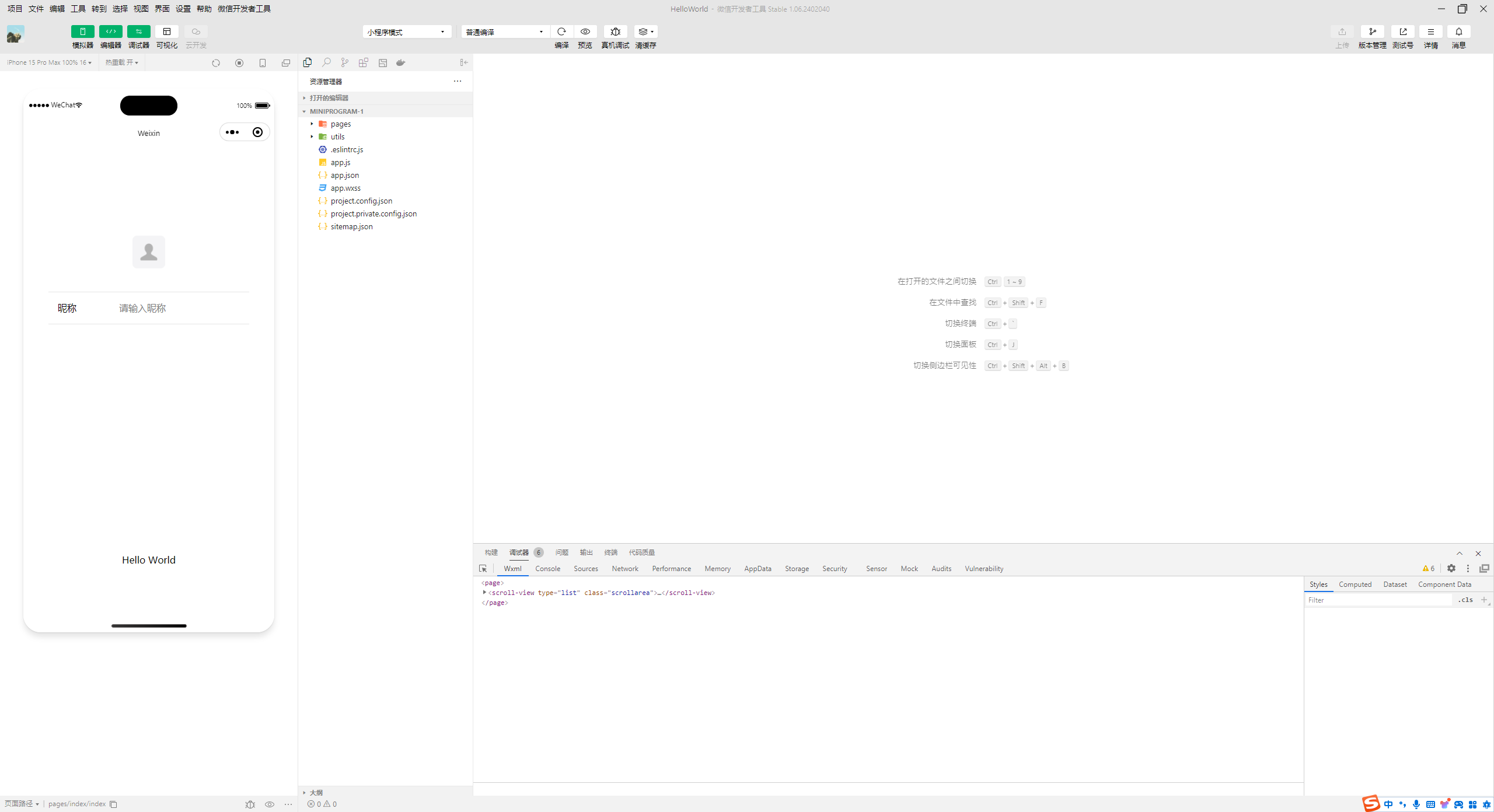1494x812 pixels.
Task: Open the AppData devtools tab
Action: click(x=758, y=569)
